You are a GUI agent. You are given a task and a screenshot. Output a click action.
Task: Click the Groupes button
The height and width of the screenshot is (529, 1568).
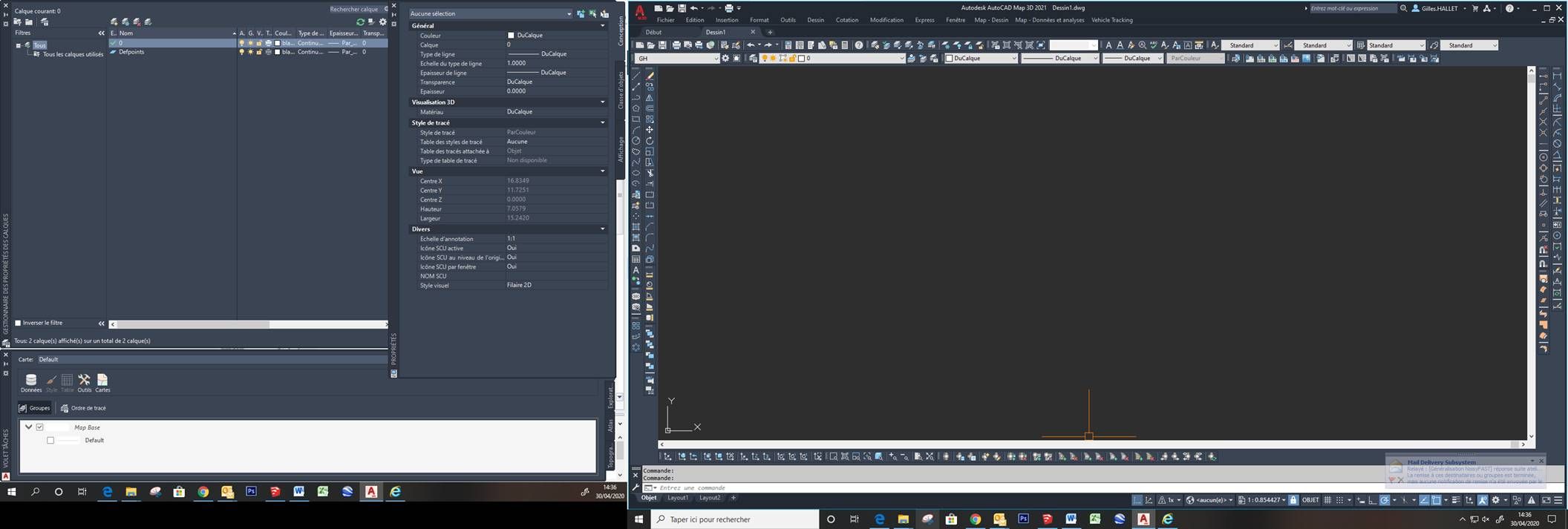click(34, 408)
